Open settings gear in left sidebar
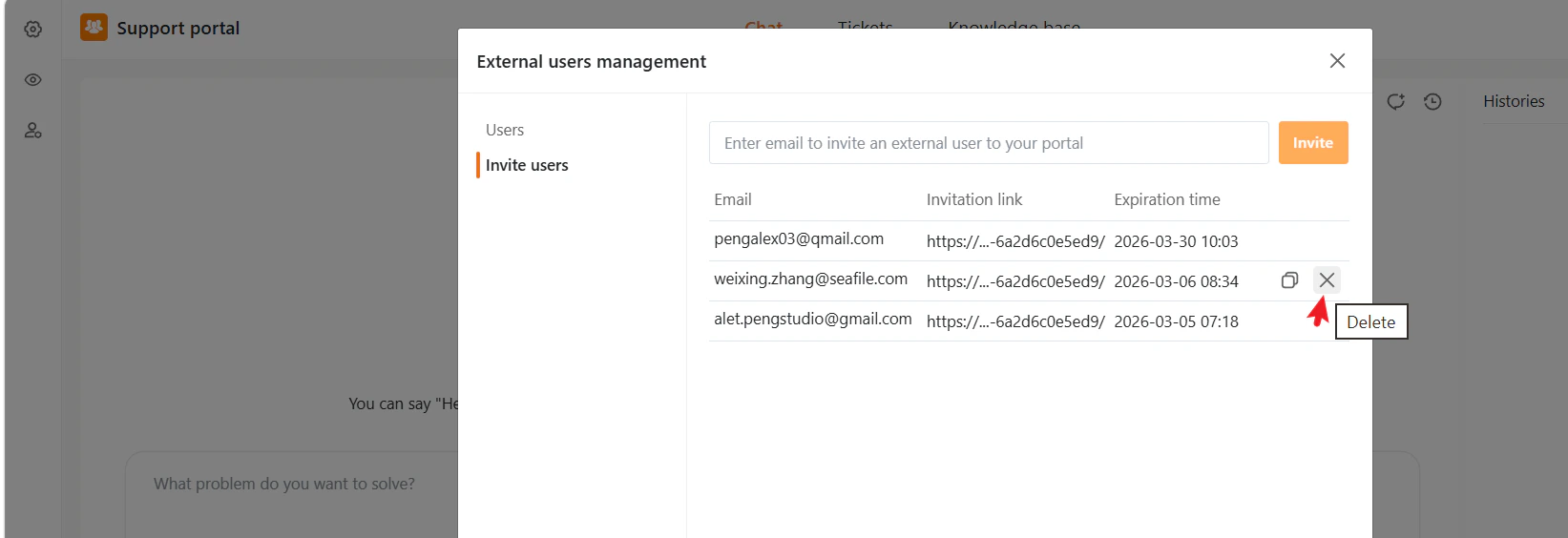 pyautogui.click(x=33, y=30)
